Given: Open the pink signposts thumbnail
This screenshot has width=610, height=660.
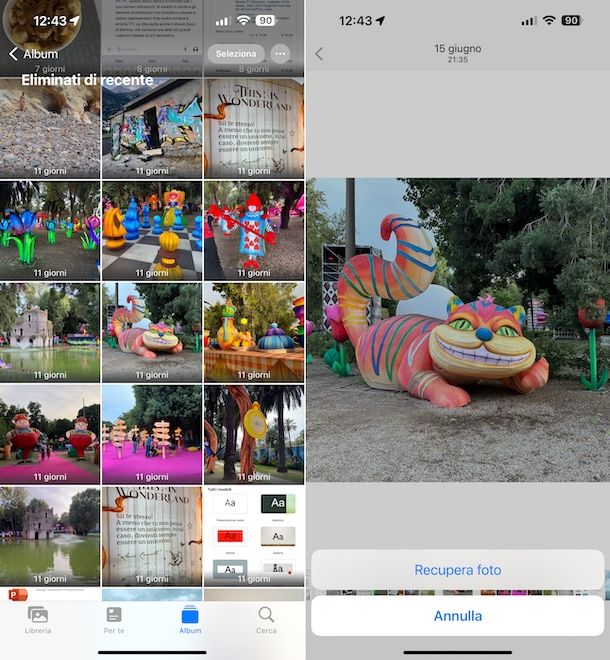Looking at the screenshot, I should point(152,434).
